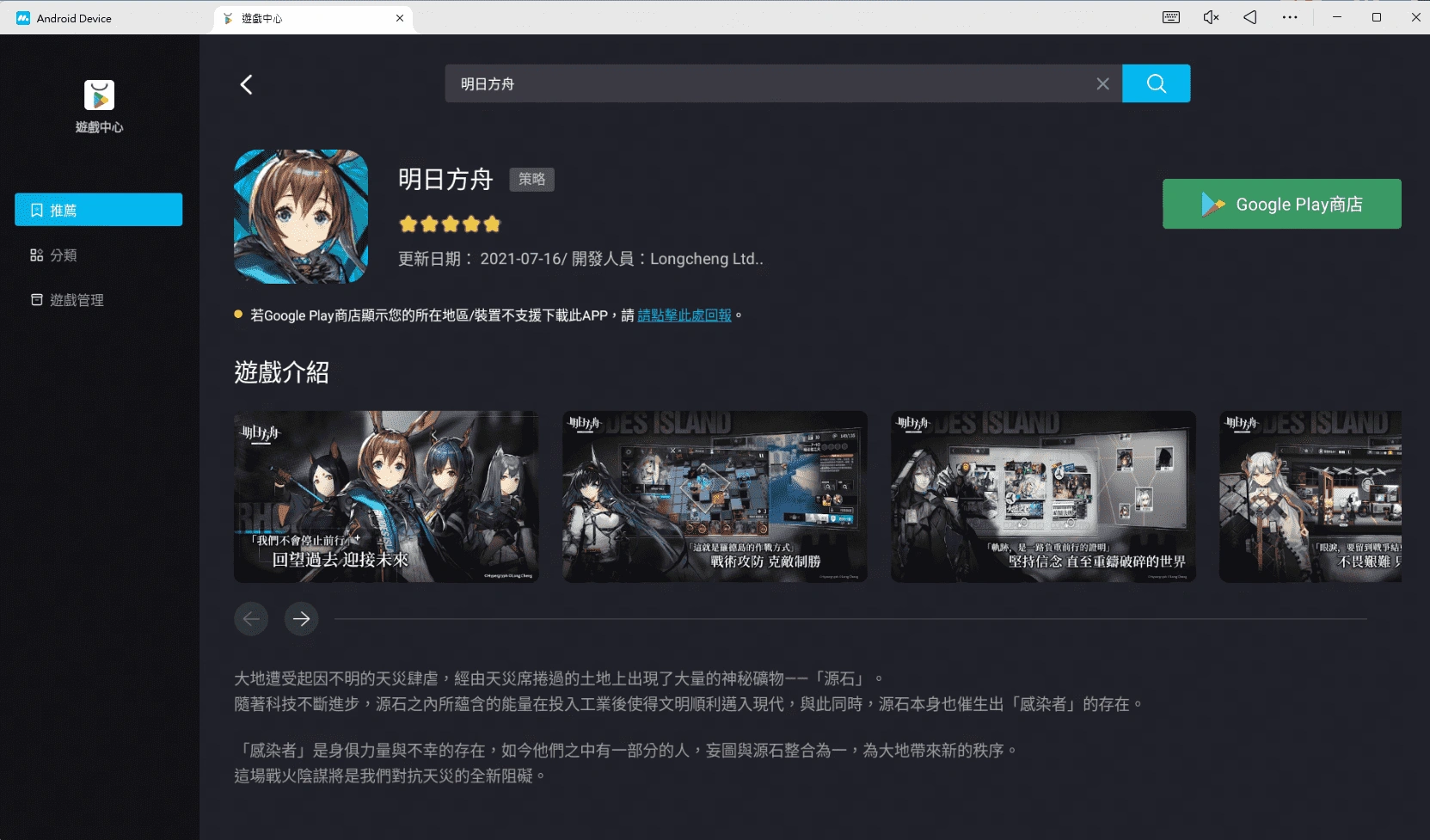Mute the device using the speaker icon
The width and height of the screenshot is (1430, 840).
pyautogui.click(x=1210, y=17)
